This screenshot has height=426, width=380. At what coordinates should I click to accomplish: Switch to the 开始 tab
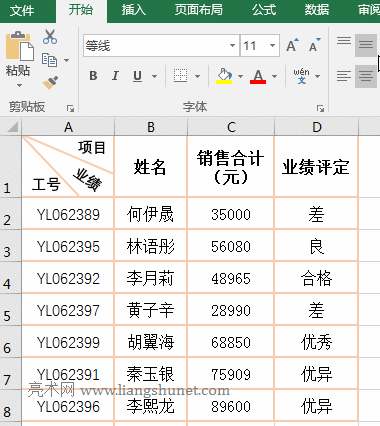[81, 10]
